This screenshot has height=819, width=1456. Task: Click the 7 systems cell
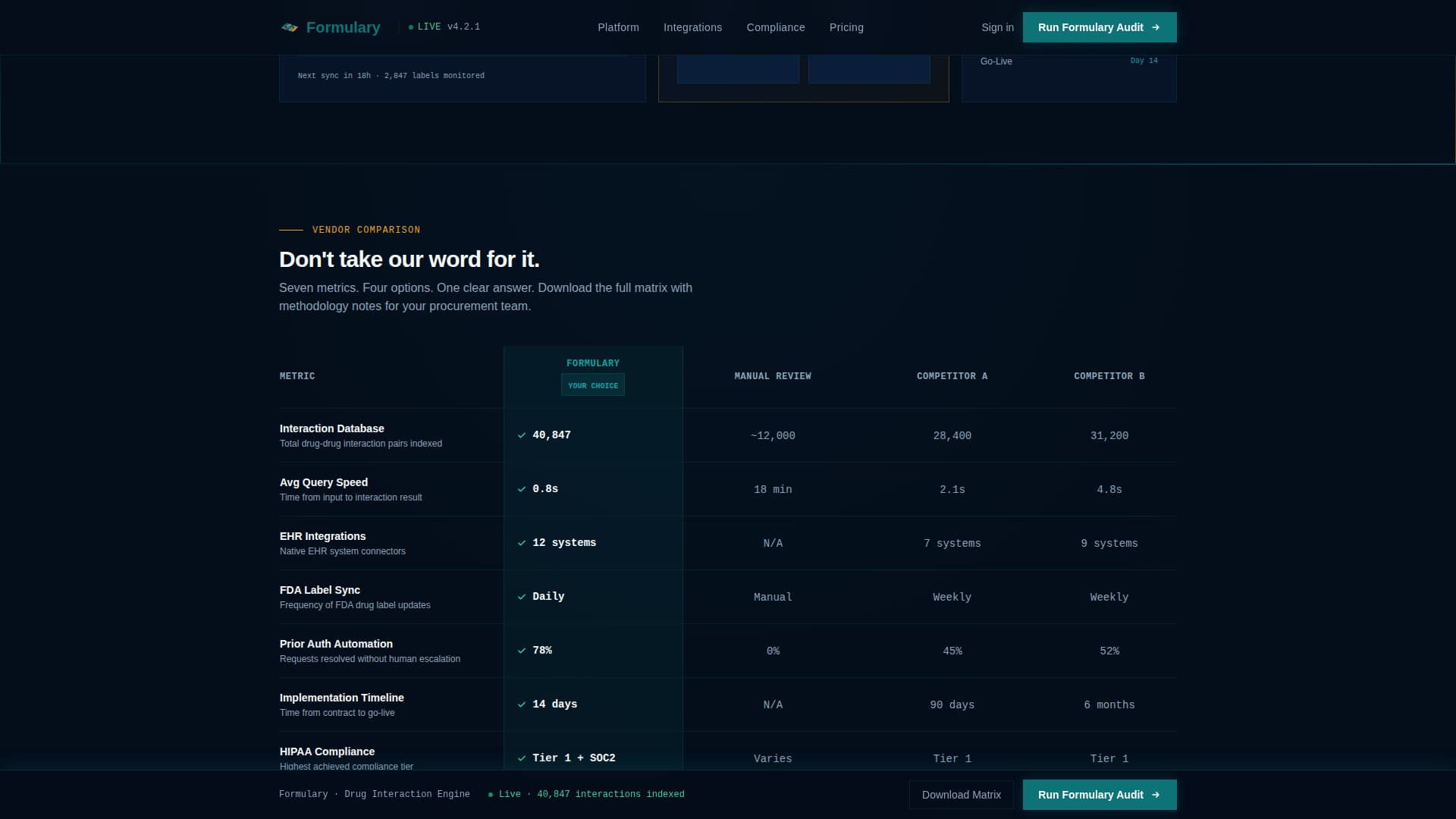pos(952,544)
